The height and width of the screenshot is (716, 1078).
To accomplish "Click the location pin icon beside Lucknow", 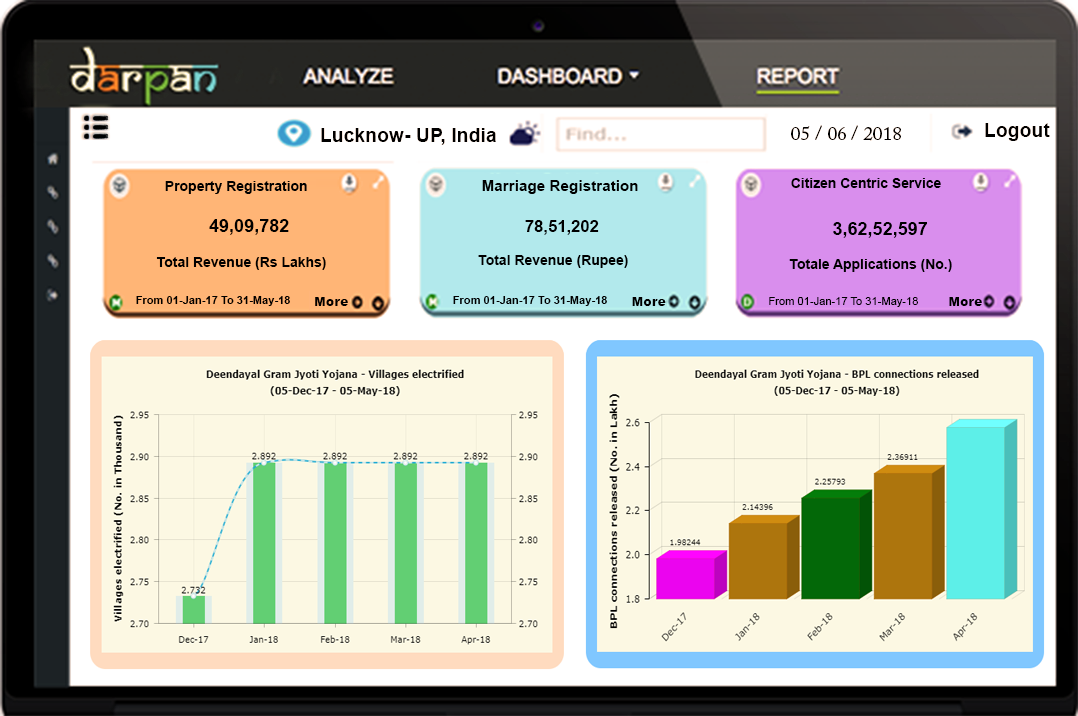I will (x=293, y=134).
